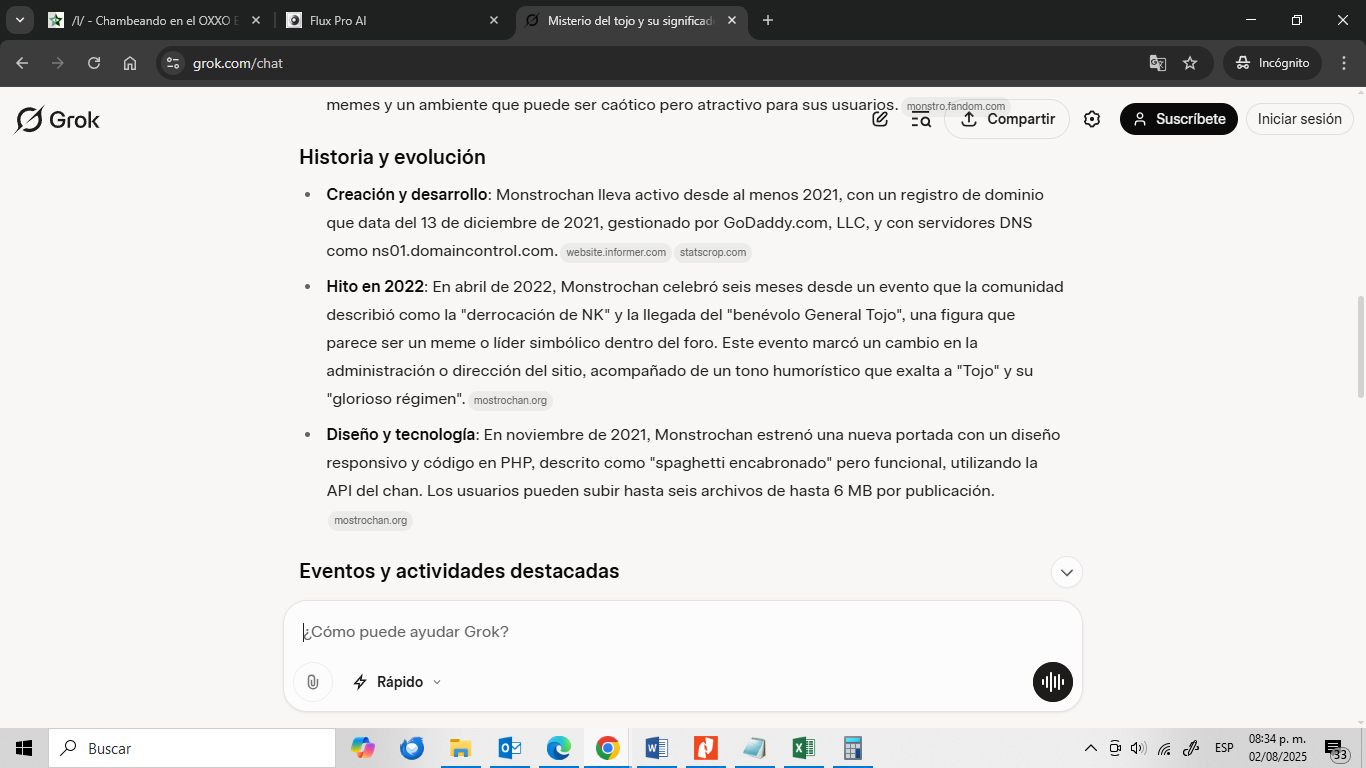Image resolution: width=1366 pixels, height=768 pixels.
Task: Click the scroll-to-bottom chevron button
Action: (x=1067, y=572)
